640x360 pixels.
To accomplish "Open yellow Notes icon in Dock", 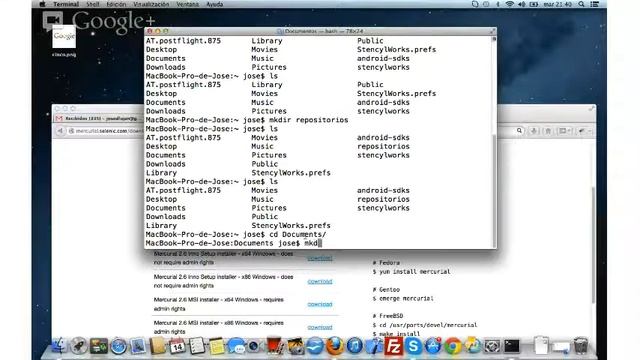I will pos(216,347).
